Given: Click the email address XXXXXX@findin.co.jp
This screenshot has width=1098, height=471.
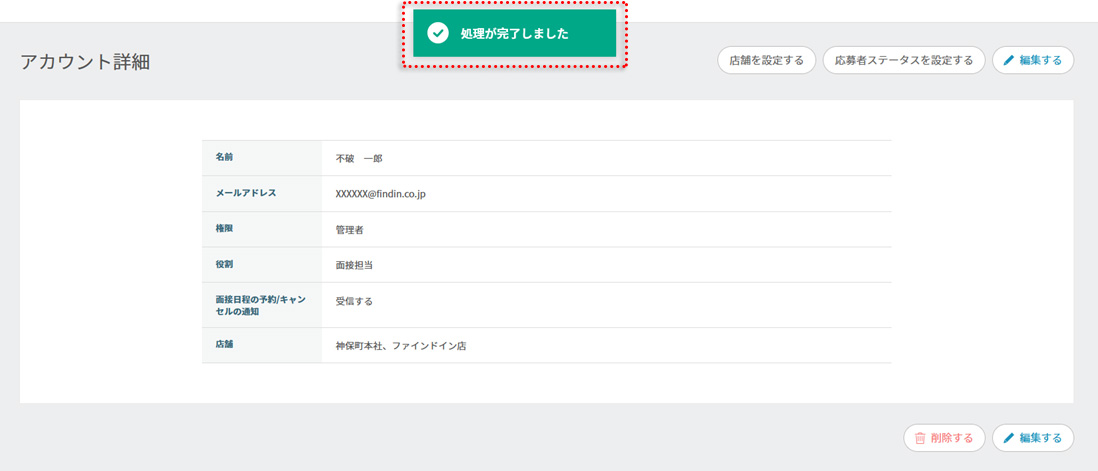Looking at the screenshot, I should pyautogui.click(x=380, y=194).
